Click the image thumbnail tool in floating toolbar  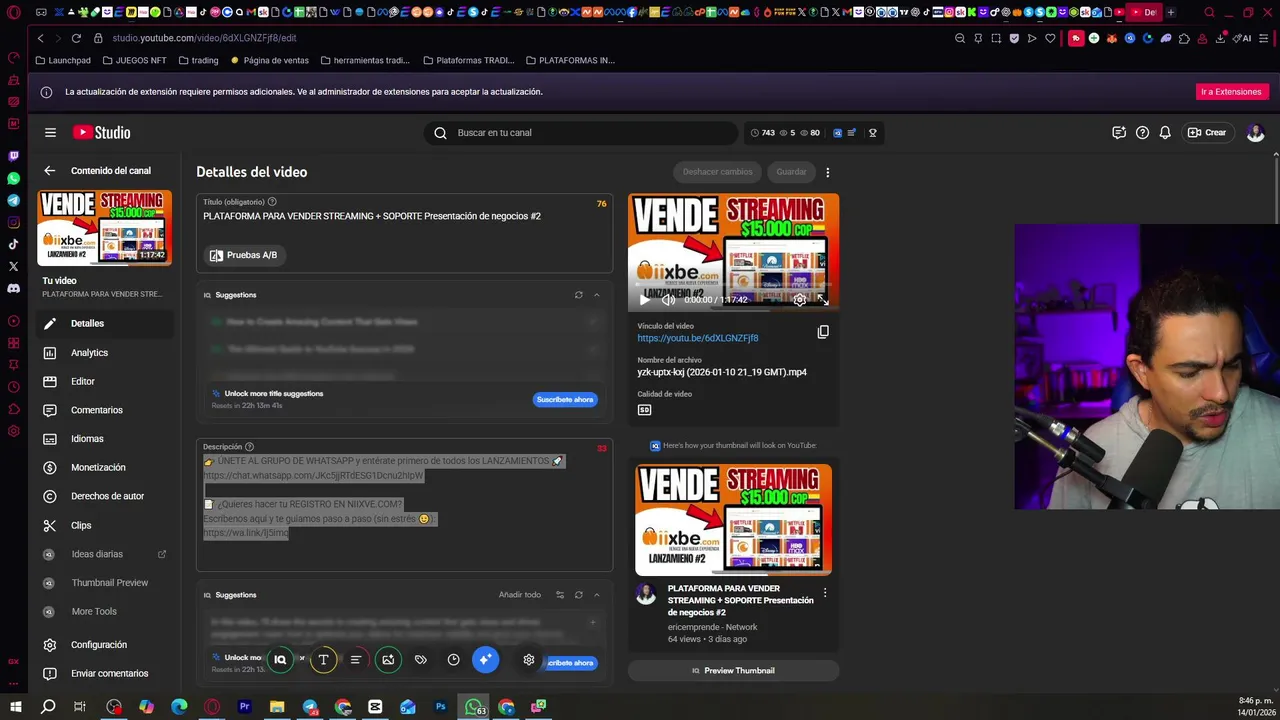(388, 660)
